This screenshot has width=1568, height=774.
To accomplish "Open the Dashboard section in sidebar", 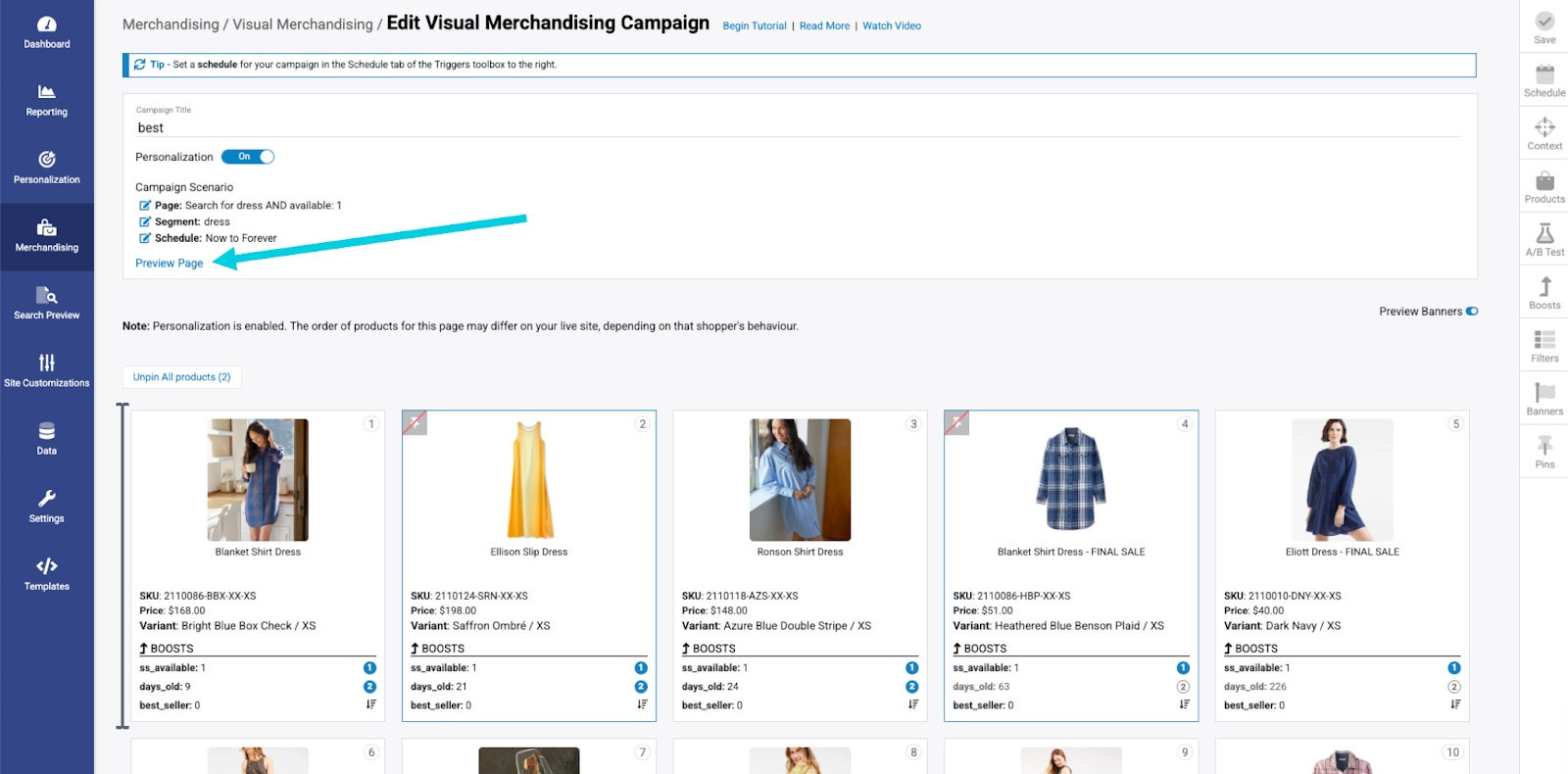I will (x=47, y=32).
